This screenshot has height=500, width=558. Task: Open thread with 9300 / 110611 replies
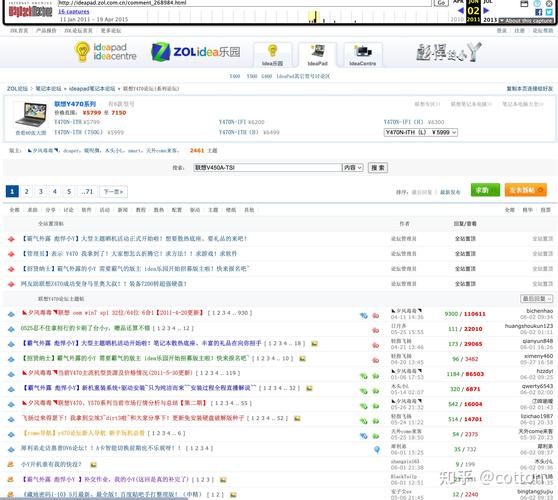pyautogui.click(x=114, y=313)
